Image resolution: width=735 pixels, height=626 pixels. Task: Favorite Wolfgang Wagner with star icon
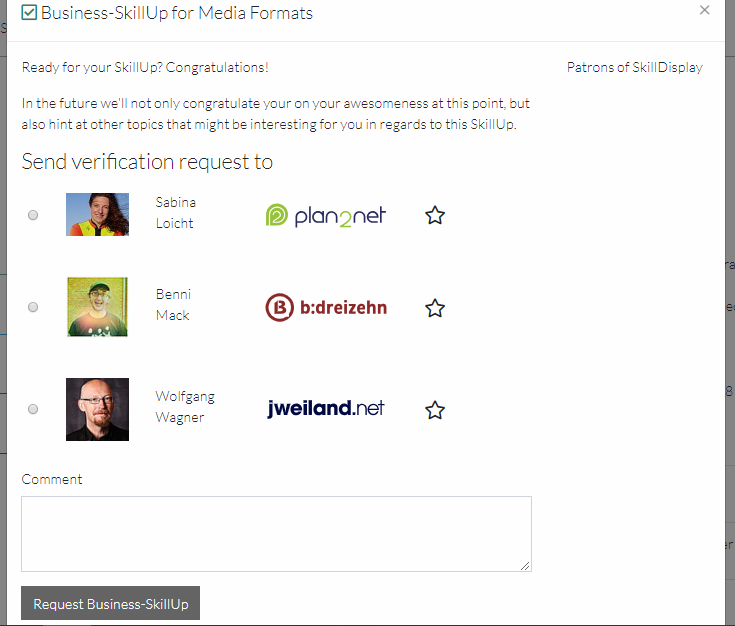pos(434,409)
